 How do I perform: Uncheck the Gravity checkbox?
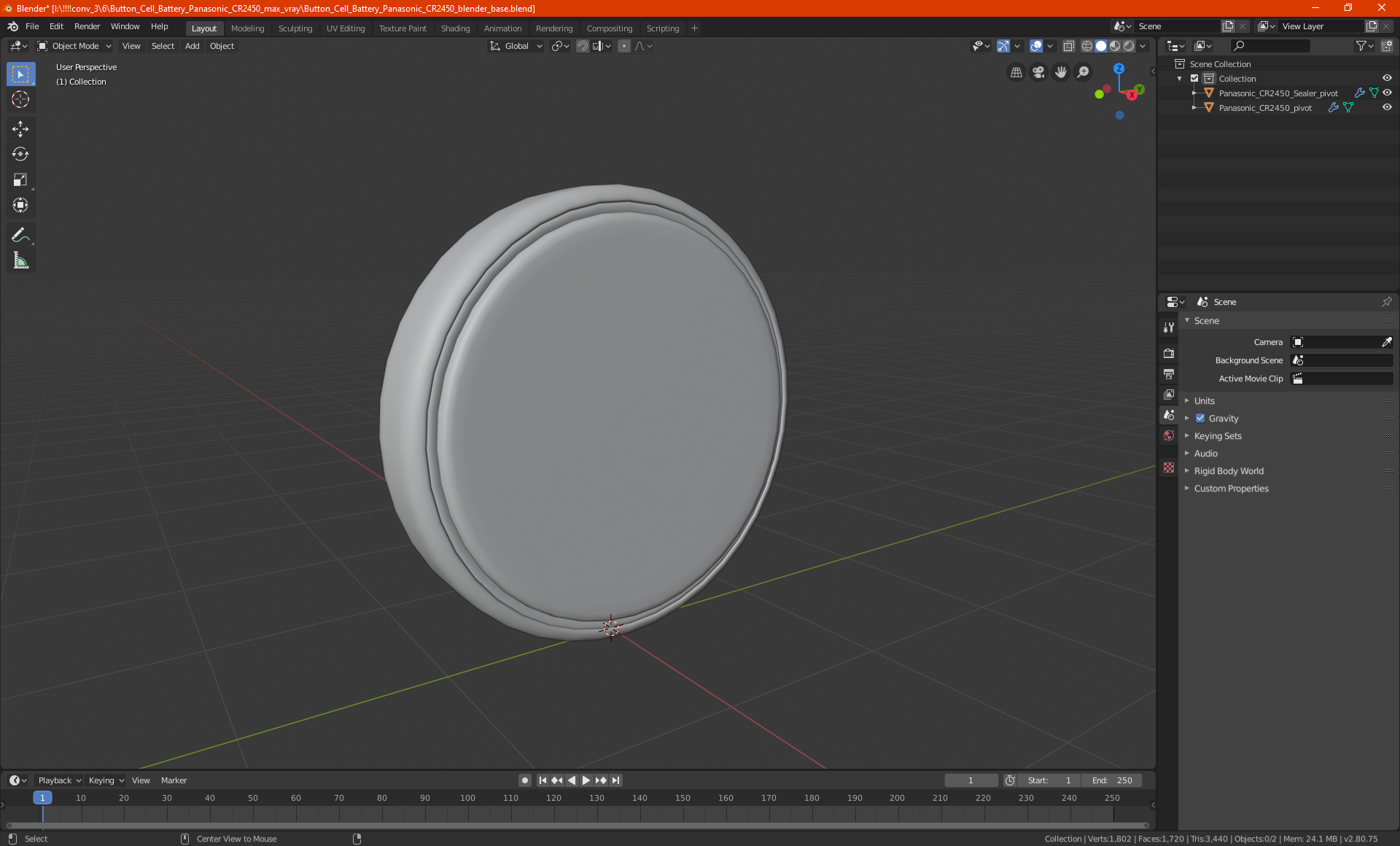coord(1200,419)
